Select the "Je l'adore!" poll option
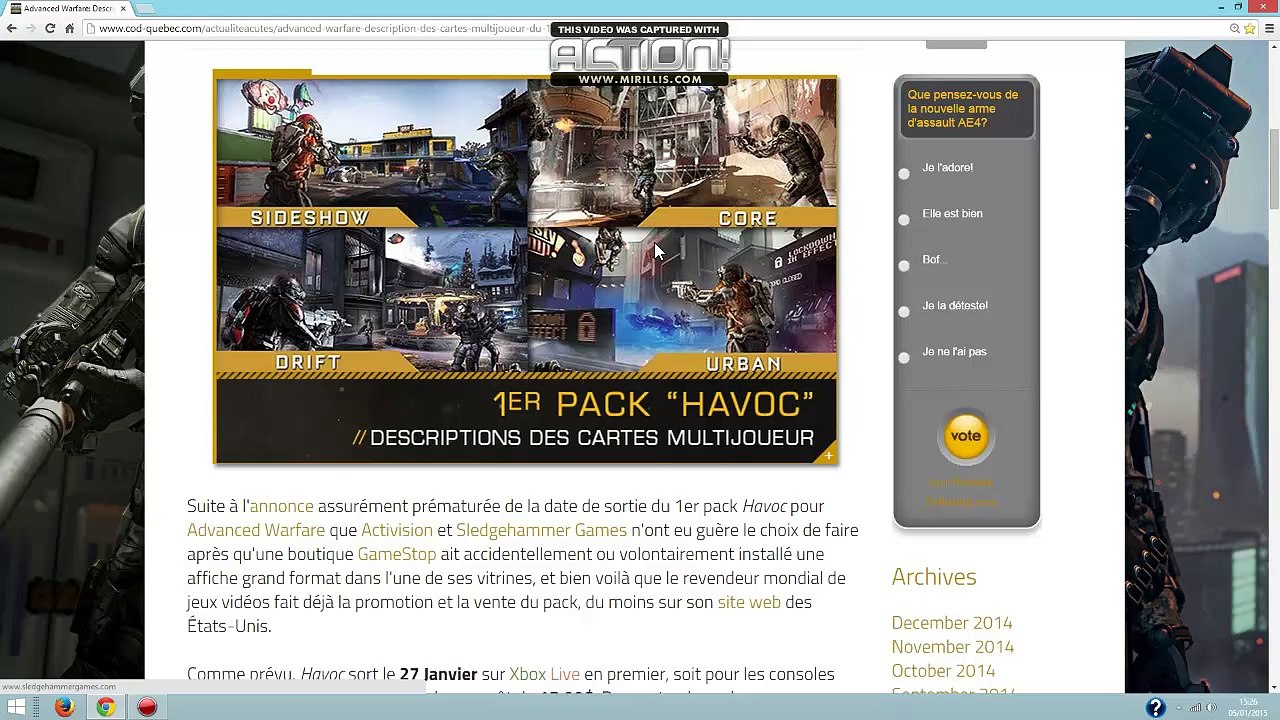 904,174
